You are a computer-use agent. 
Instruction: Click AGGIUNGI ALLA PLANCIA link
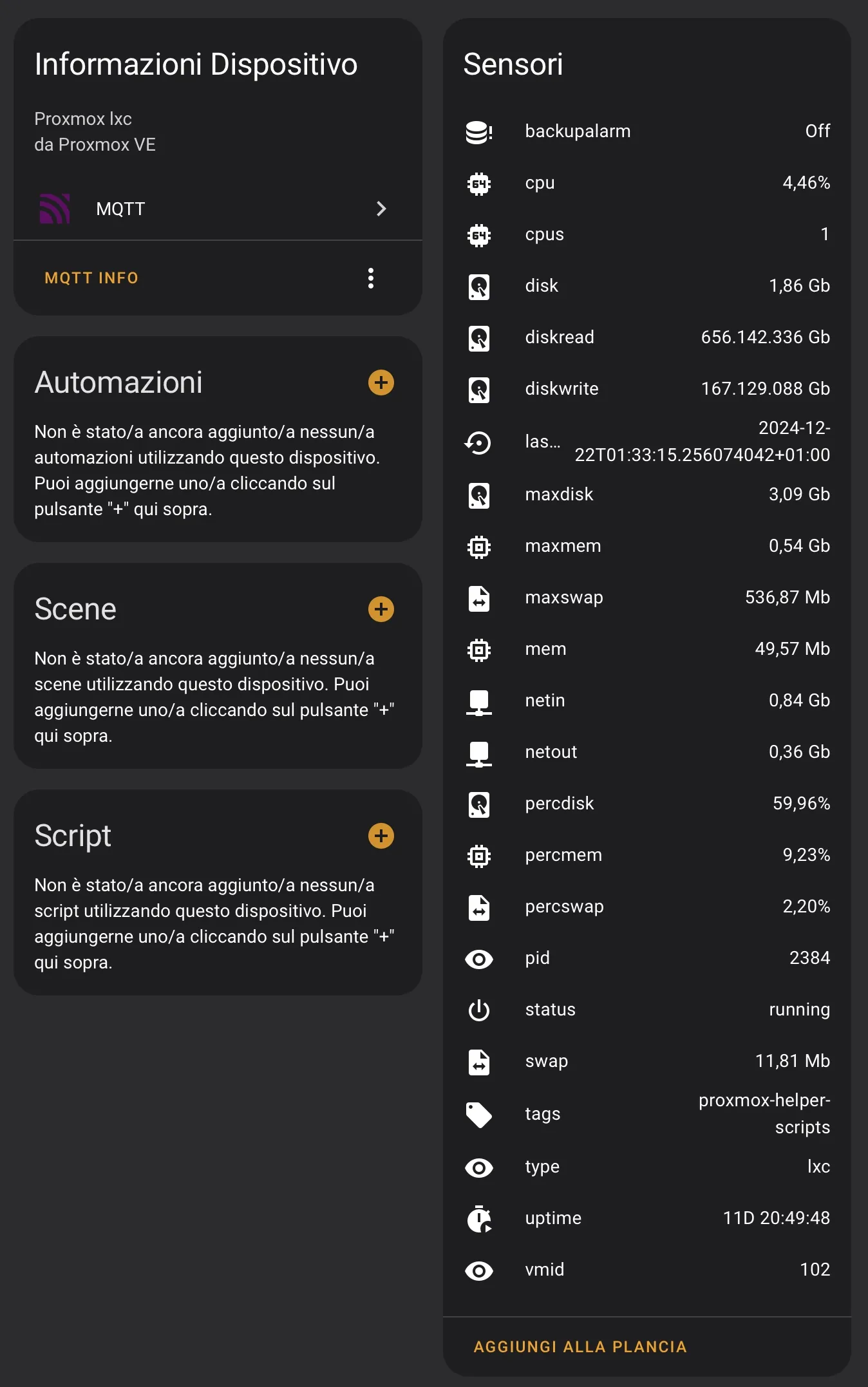[580, 1346]
